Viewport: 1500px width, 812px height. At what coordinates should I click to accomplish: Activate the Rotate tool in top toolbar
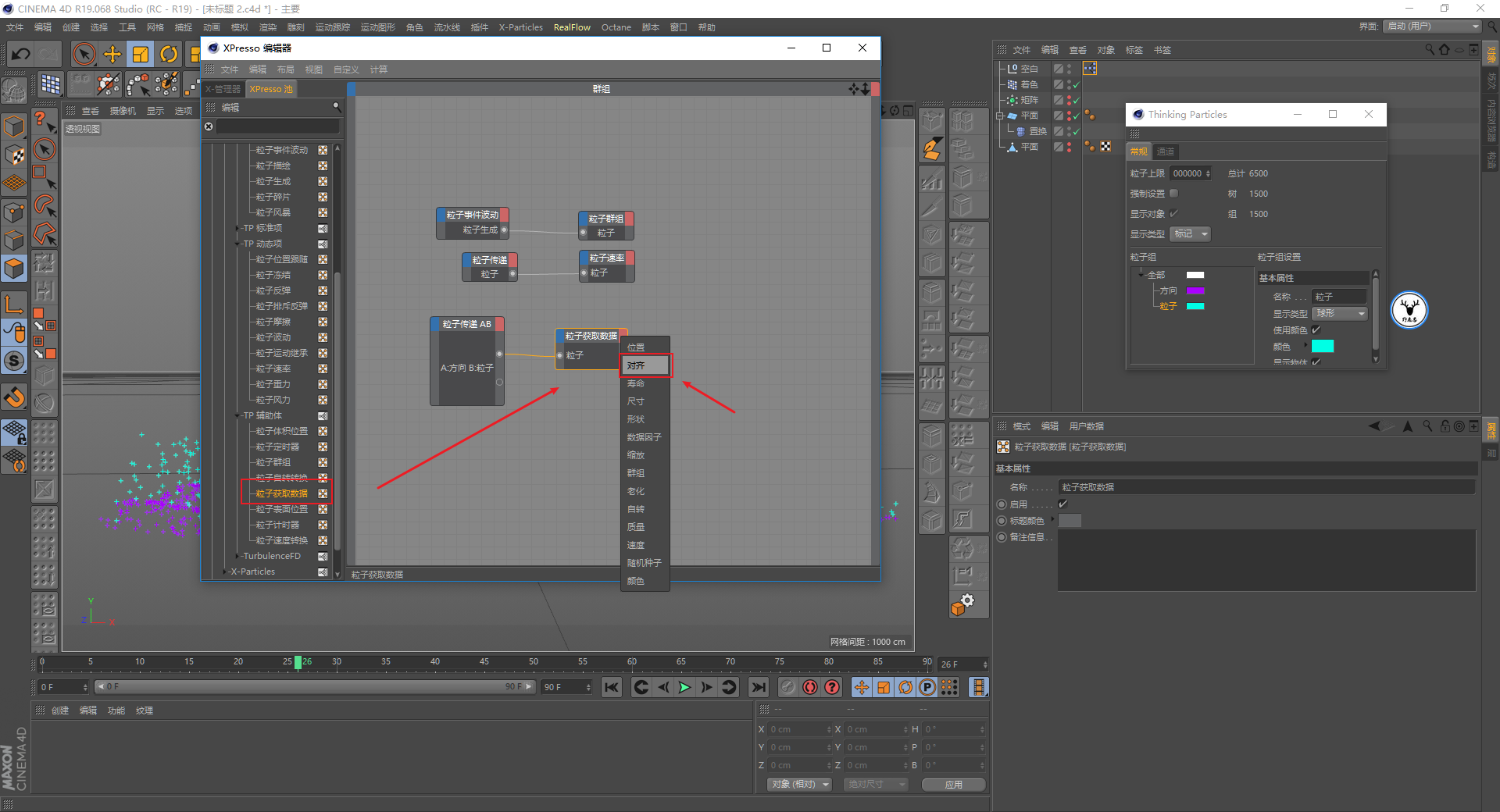tap(169, 54)
